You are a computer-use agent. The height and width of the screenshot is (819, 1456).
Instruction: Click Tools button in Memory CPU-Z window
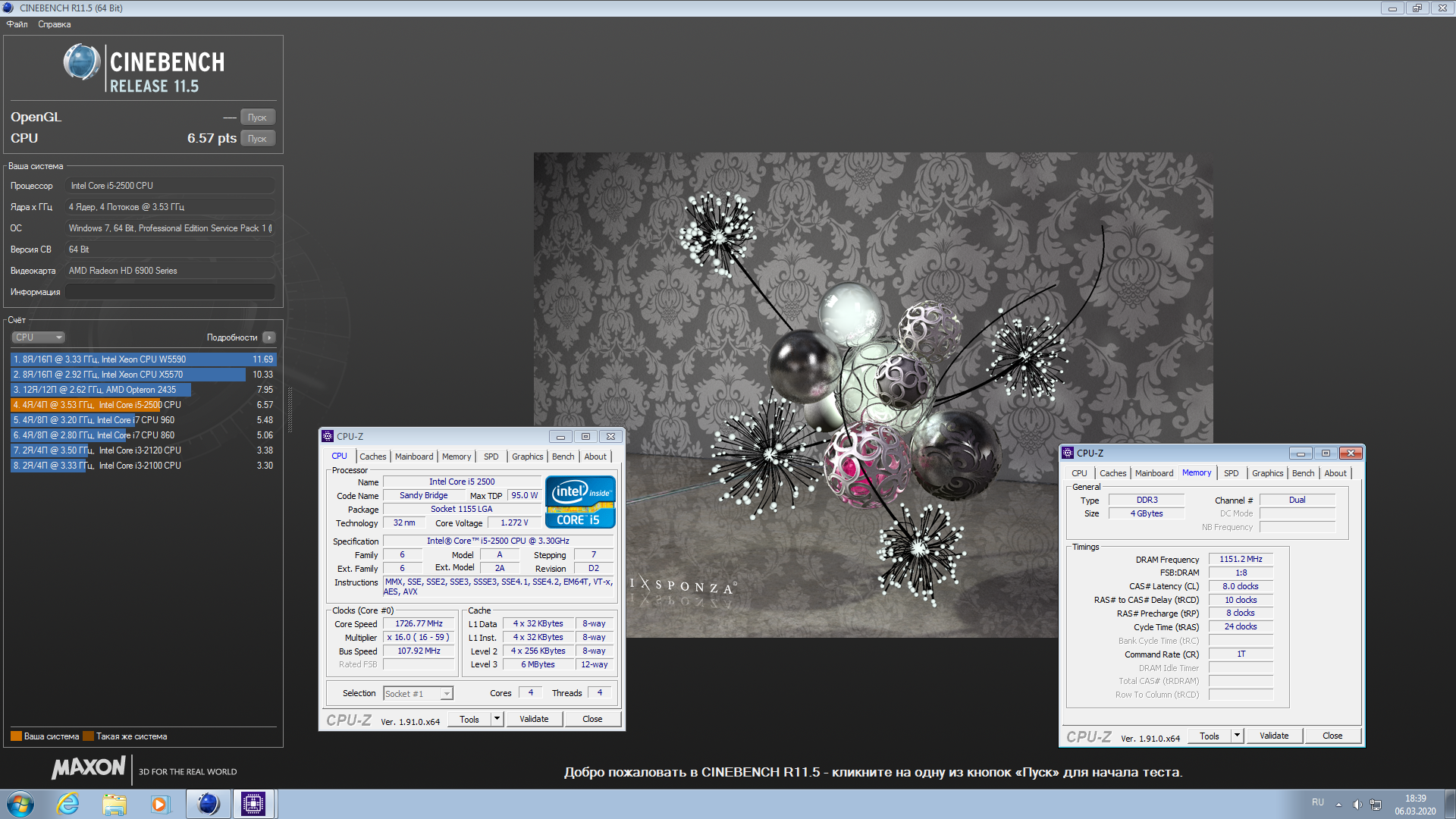click(x=1210, y=736)
